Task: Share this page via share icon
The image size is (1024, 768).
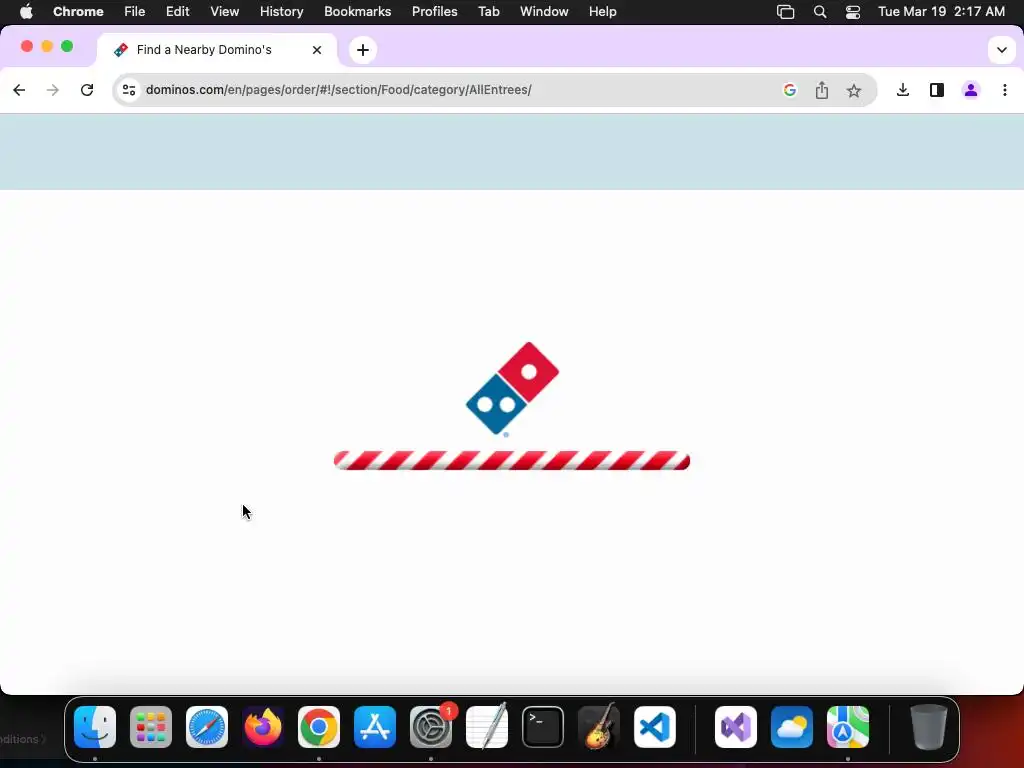Action: point(822,90)
